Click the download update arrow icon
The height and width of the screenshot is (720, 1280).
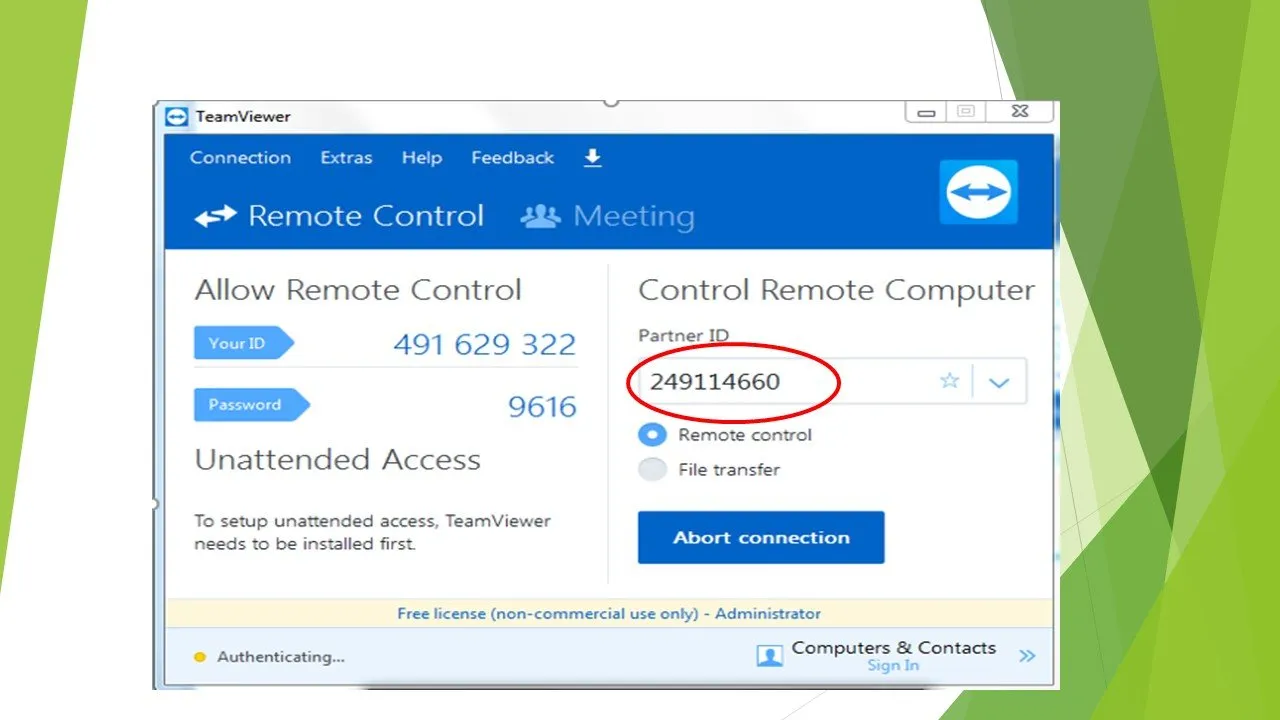593,158
